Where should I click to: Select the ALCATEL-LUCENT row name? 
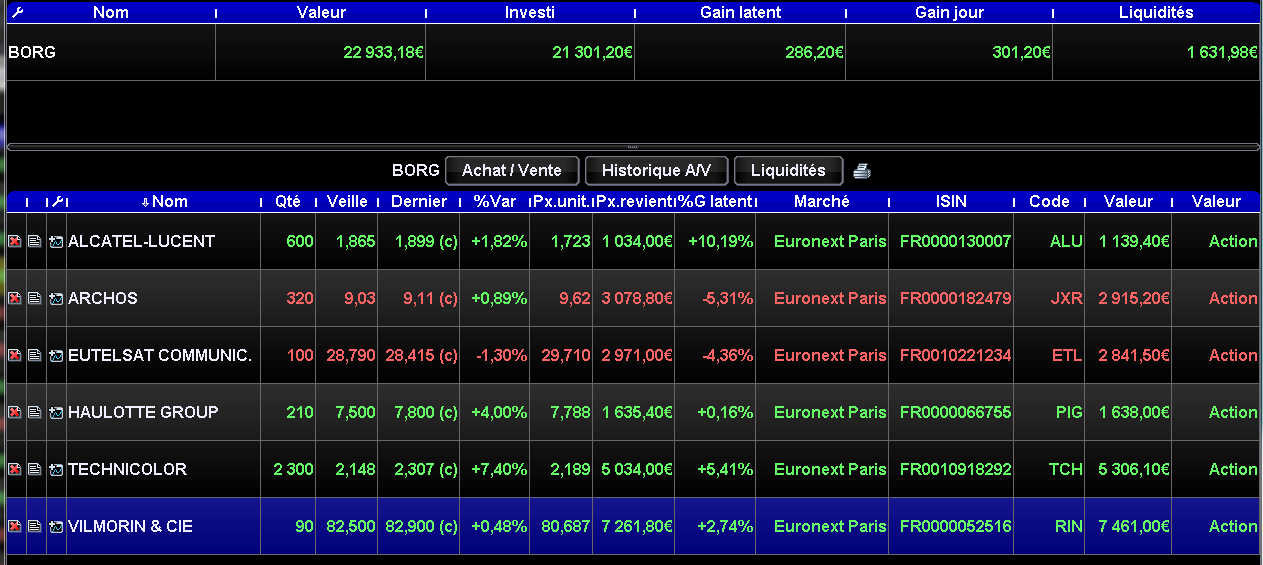coord(141,242)
